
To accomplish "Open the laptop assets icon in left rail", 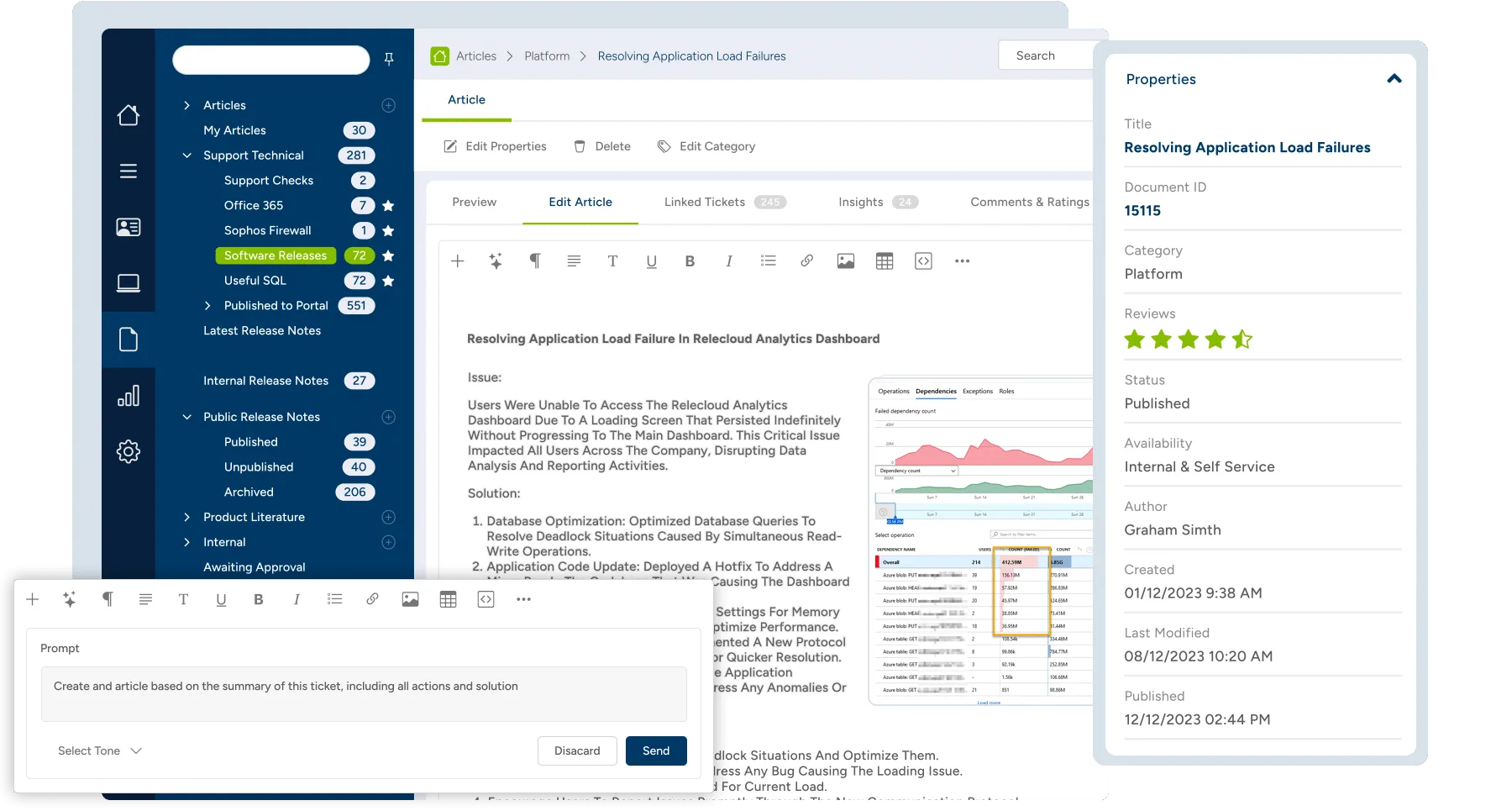I will click(129, 283).
